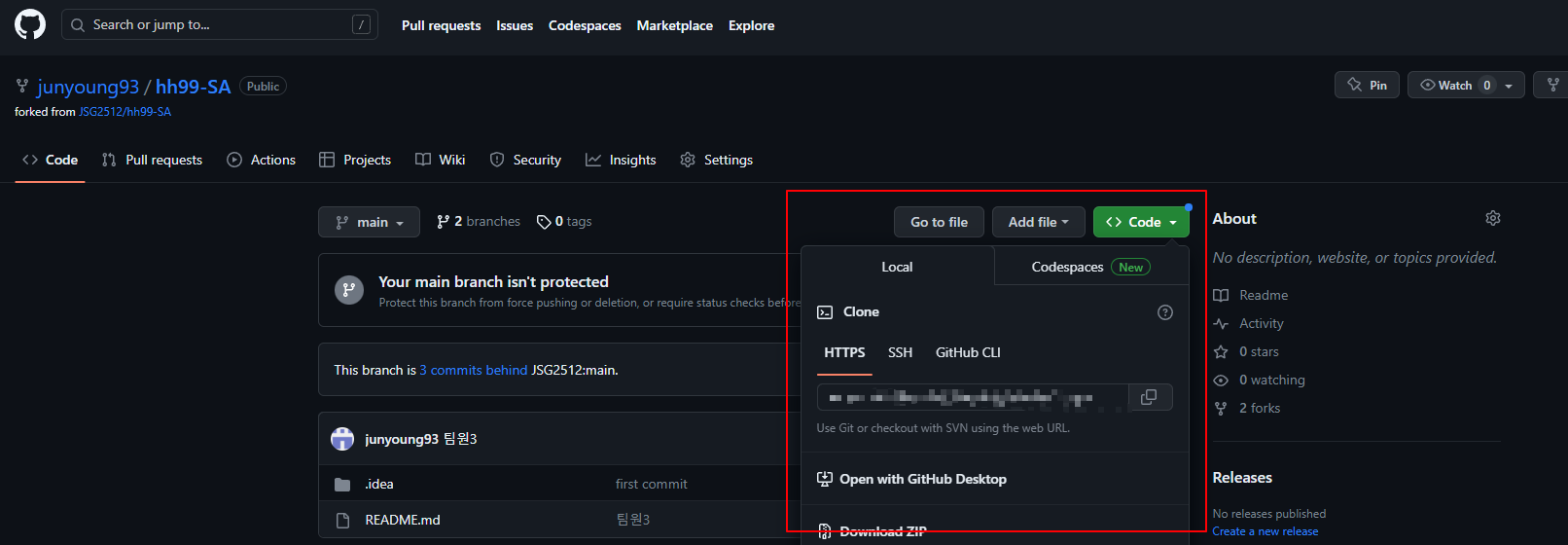Select HTTPS clone method
Viewport: 1568px width, 545px height.
pyautogui.click(x=844, y=352)
